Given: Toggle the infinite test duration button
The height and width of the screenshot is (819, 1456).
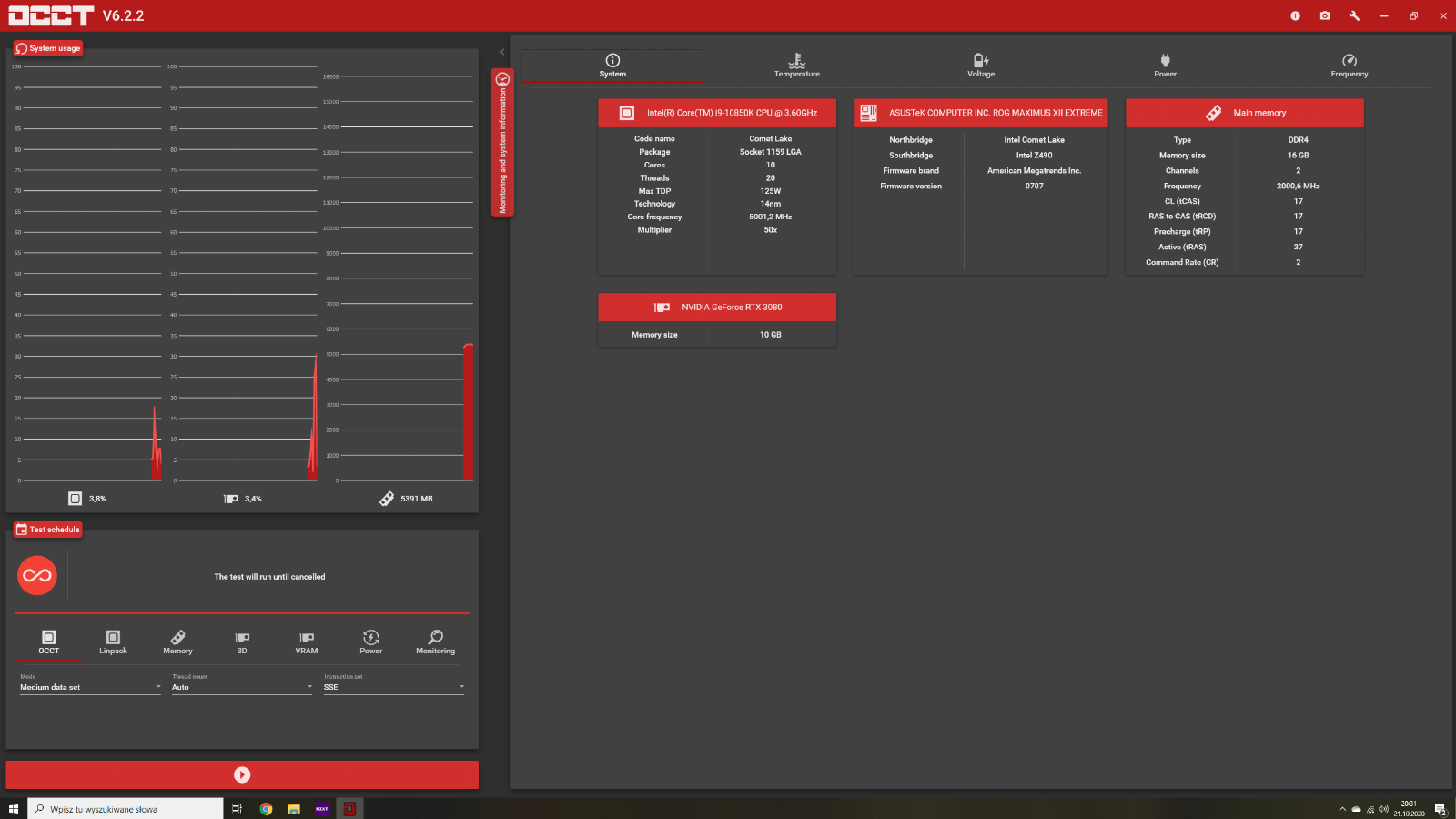Looking at the screenshot, I should coord(37,575).
